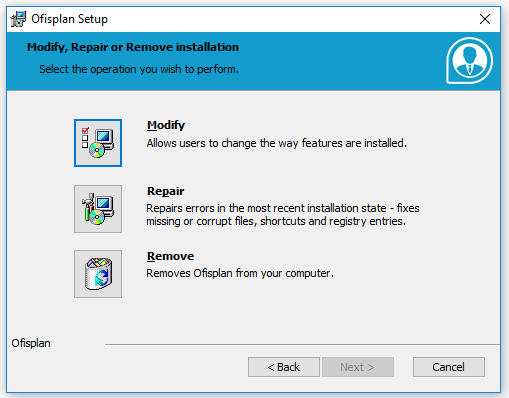This screenshot has height=398, width=509.
Task: Click the Ofisplan branding label near bottom left
Action: coord(31,343)
